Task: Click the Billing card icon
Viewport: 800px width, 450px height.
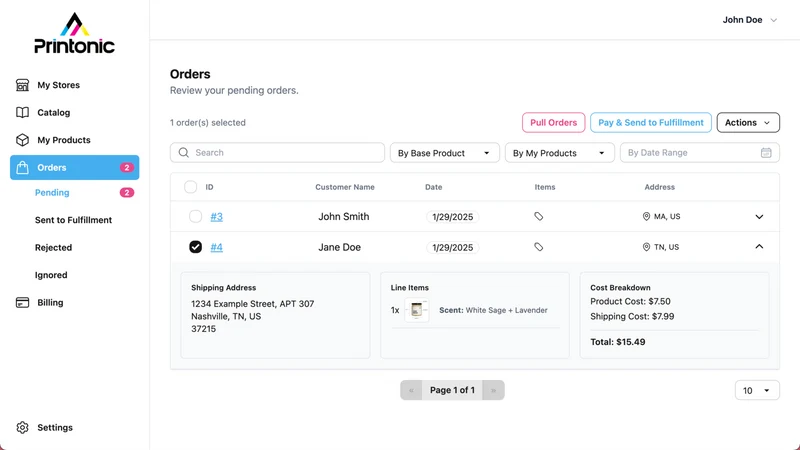Action: tap(22, 303)
